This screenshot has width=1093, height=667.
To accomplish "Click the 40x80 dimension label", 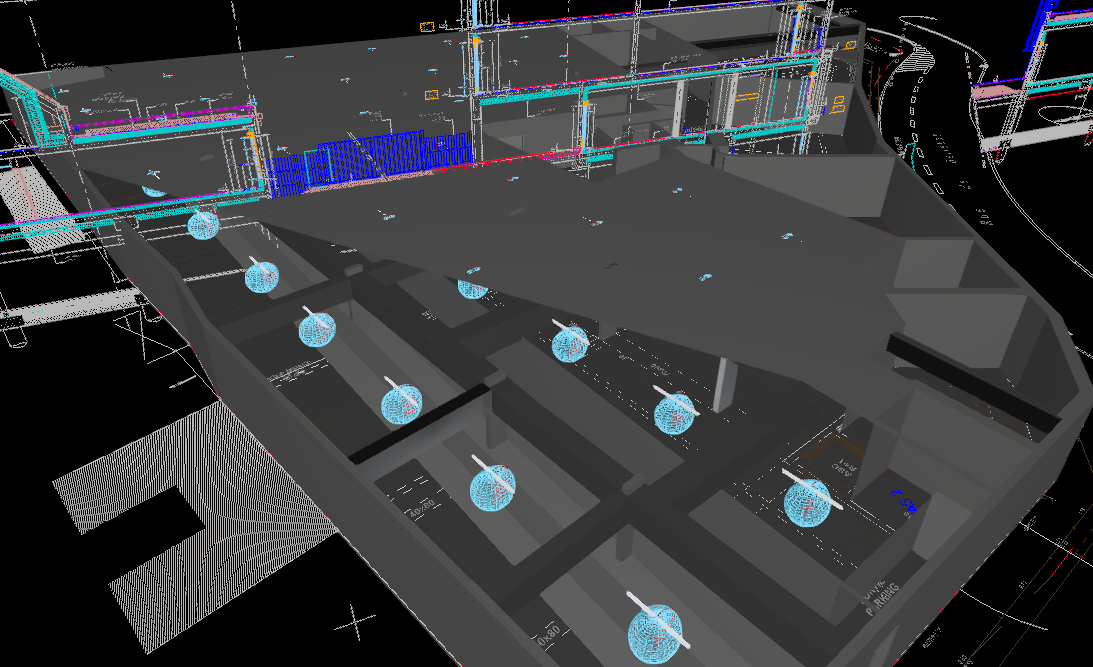I will tap(422, 507).
